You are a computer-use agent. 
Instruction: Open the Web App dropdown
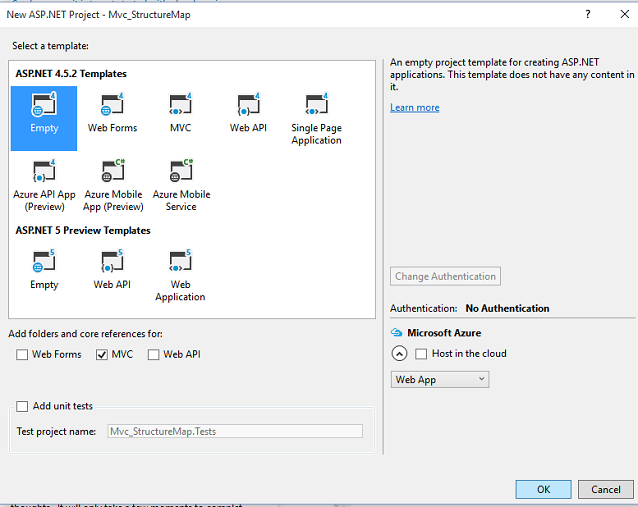tap(440, 379)
